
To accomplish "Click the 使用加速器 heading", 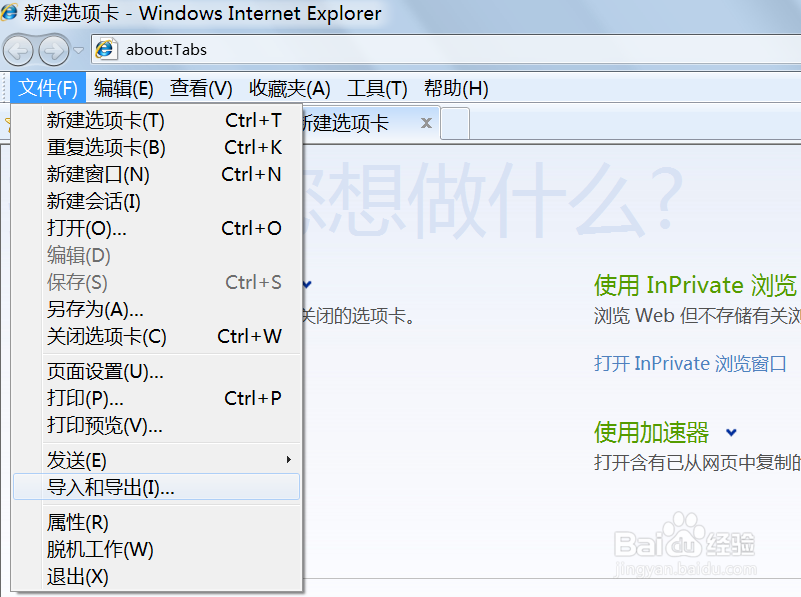I will coord(651,433).
